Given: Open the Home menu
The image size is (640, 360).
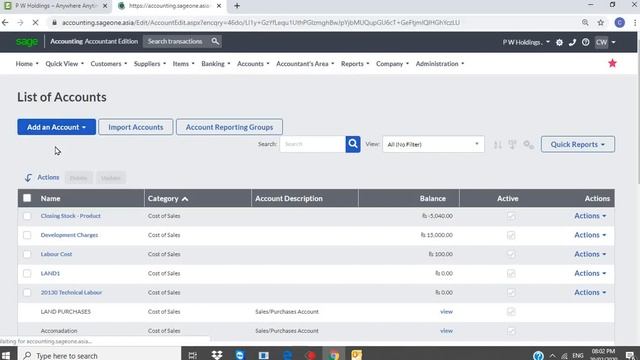Looking at the screenshot, I should (x=27, y=64).
